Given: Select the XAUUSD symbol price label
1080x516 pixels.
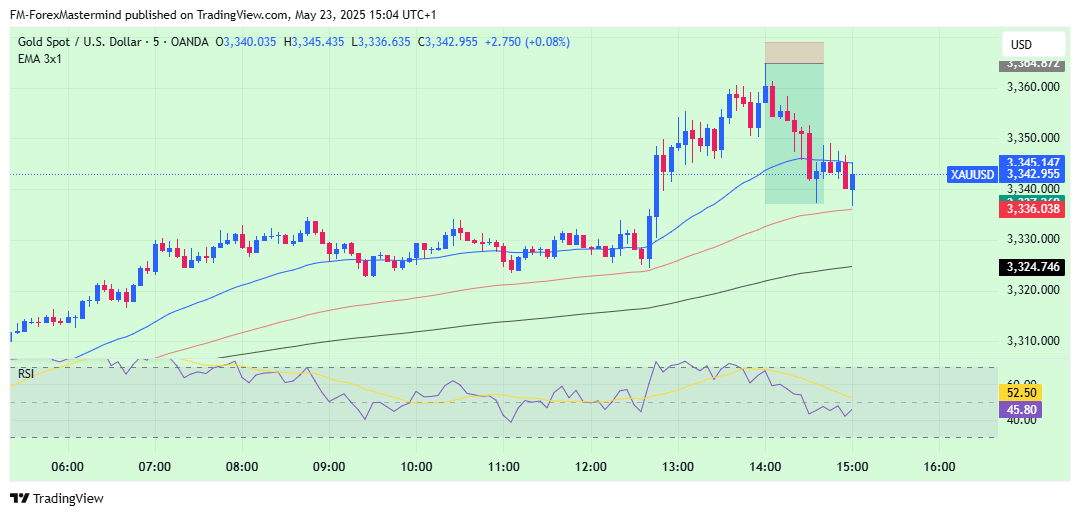Looking at the screenshot, I should coord(973,174).
